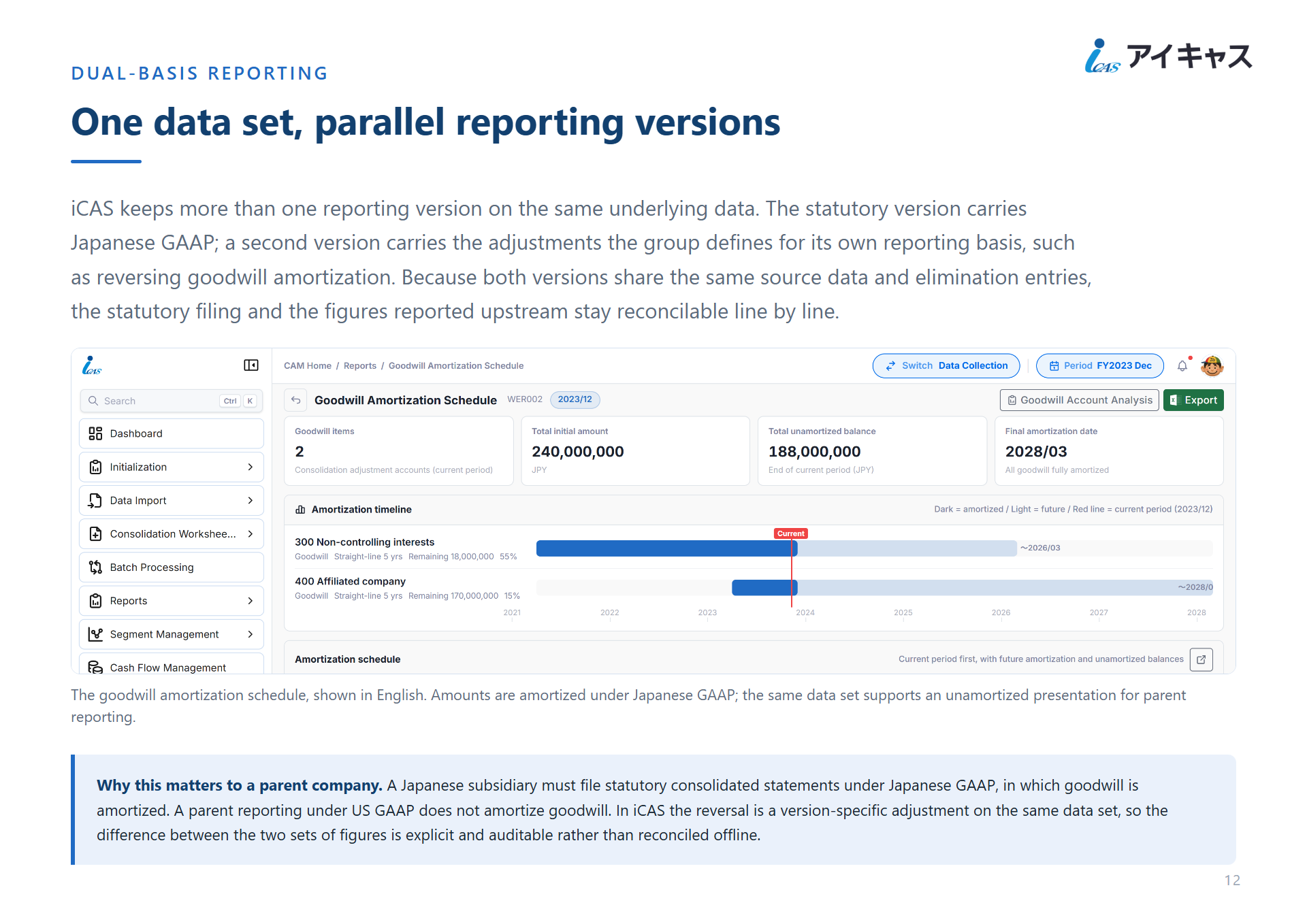Open the Cash Flow Management menu item

pyautogui.click(x=172, y=664)
